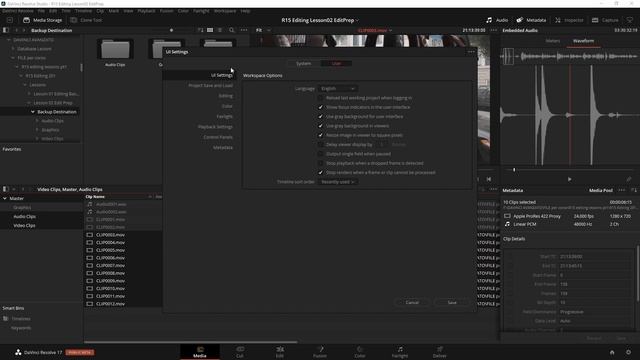The width and height of the screenshot is (640, 360).
Task: Toggle Use gray background for user interface
Action: [x=320, y=117]
